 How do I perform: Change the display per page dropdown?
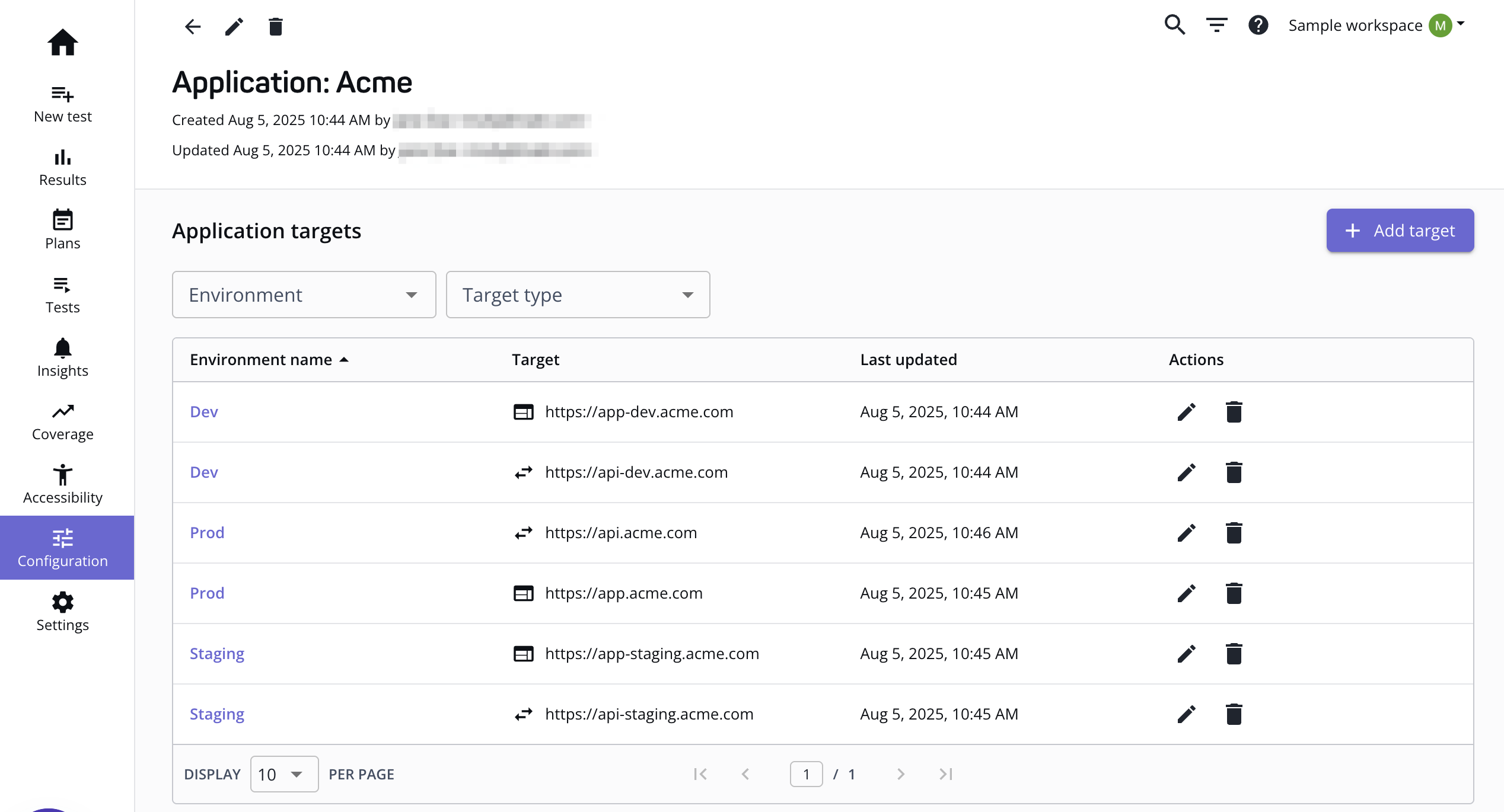[284, 774]
